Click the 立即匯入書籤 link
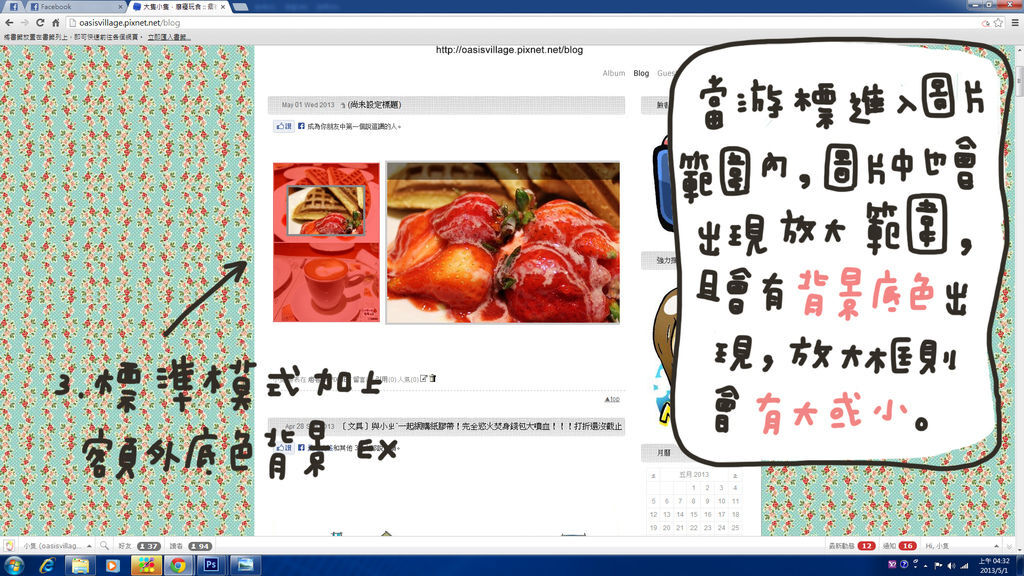This screenshot has width=1024, height=576. pyautogui.click(x=169, y=37)
